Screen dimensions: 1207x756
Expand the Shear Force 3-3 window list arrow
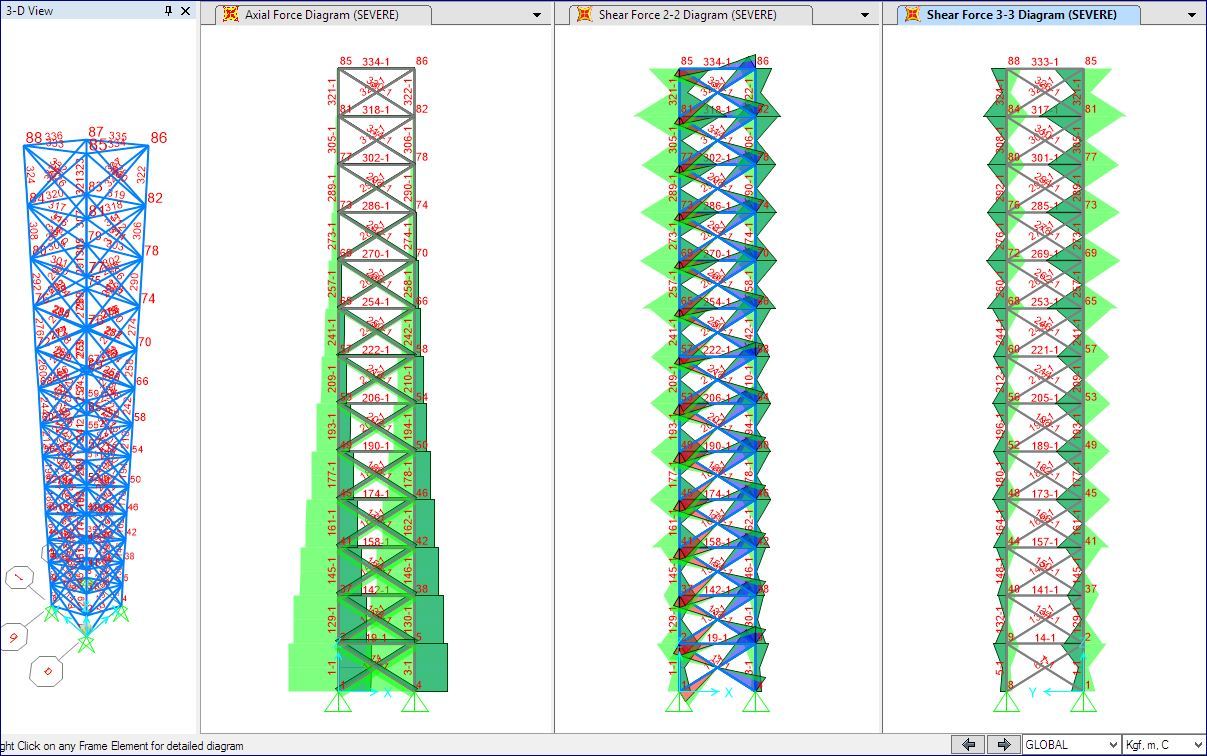point(1191,15)
